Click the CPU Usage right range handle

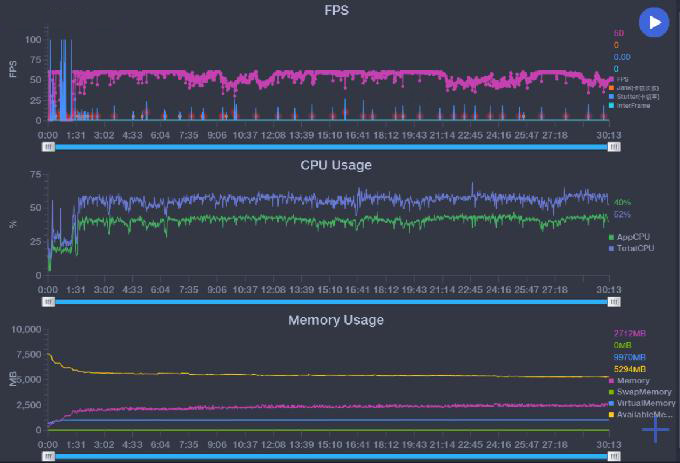pyautogui.click(x=614, y=302)
